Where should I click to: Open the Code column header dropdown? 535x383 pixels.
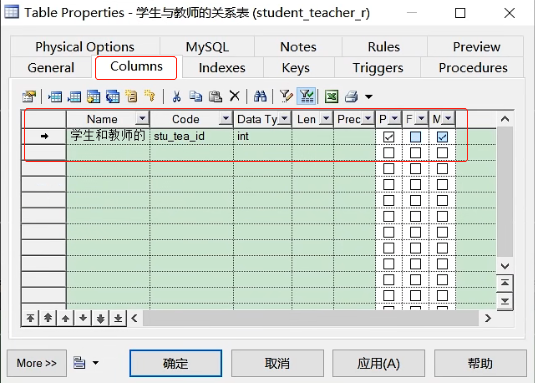click(x=225, y=118)
